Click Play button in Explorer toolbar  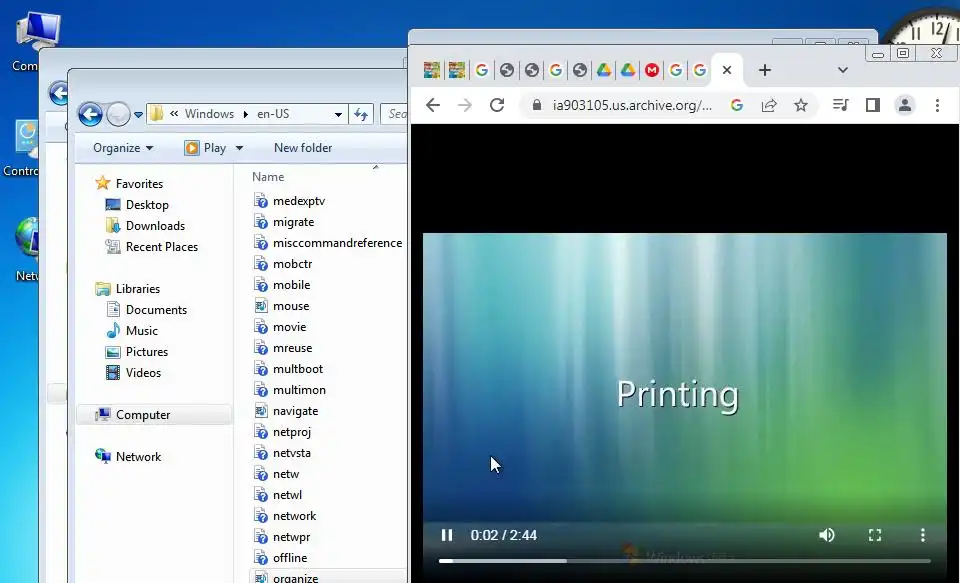pyautogui.click(x=206, y=148)
